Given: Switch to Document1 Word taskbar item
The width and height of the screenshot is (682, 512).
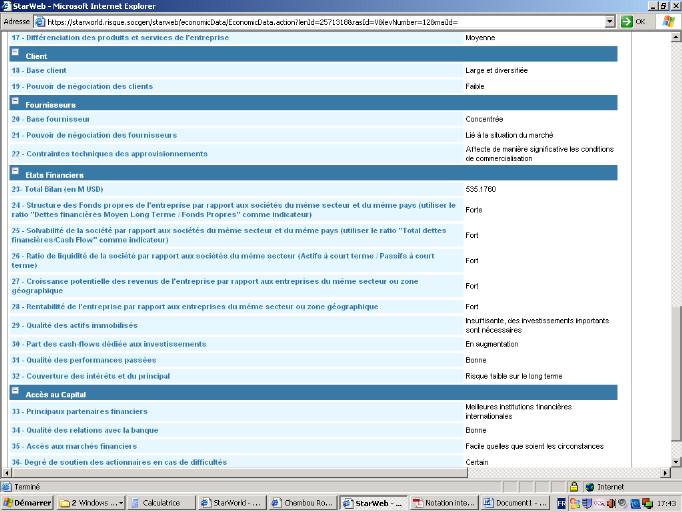Looking at the screenshot, I should [x=515, y=503].
